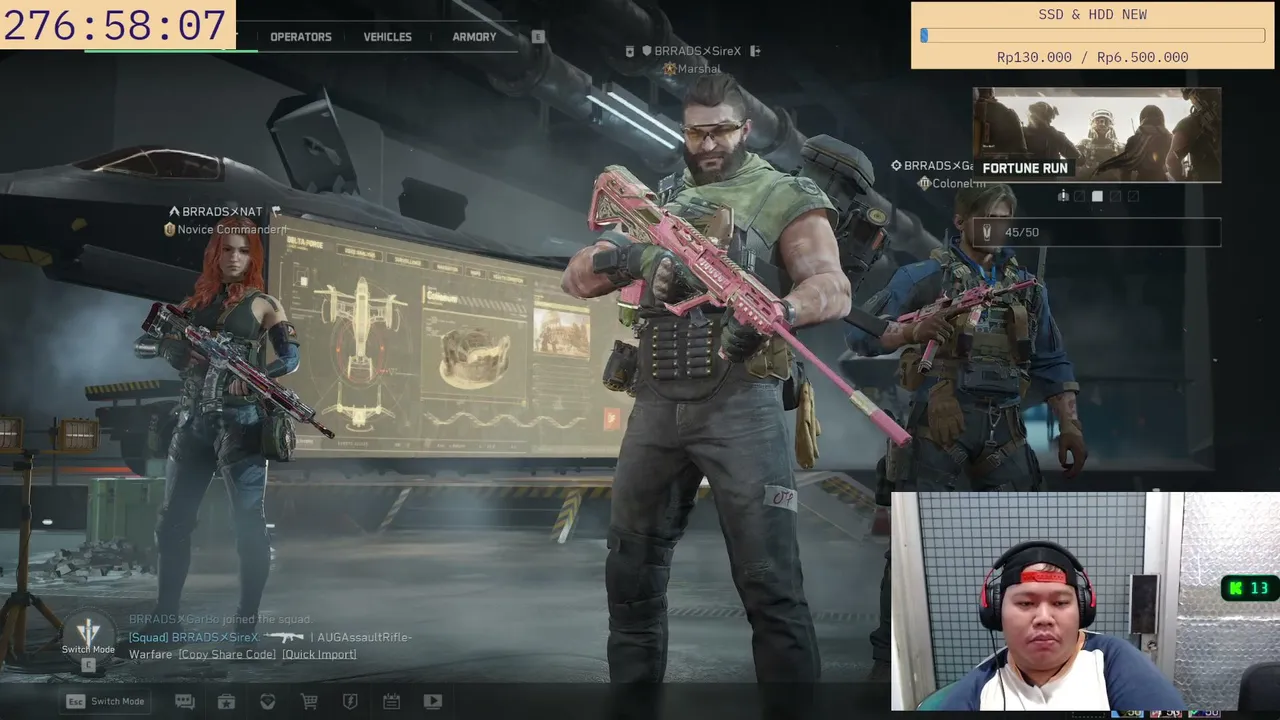
Task: Click the leave squad icon beside BRRADS×SireX
Action: pos(756,51)
